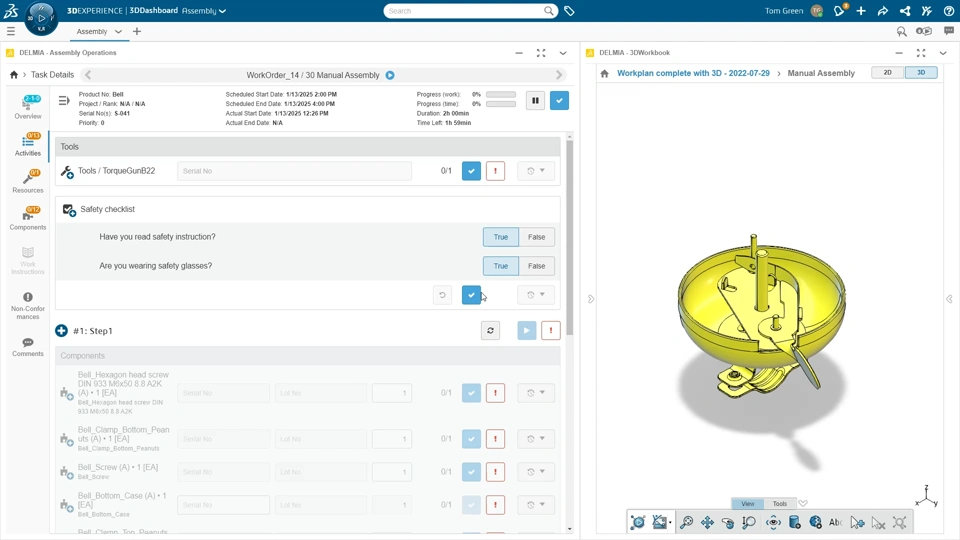Image resolution: width=960 pixels, height=540 pixels.
Task: Switch to Tools tab in 3D toolbar
Action: point(779,503)
